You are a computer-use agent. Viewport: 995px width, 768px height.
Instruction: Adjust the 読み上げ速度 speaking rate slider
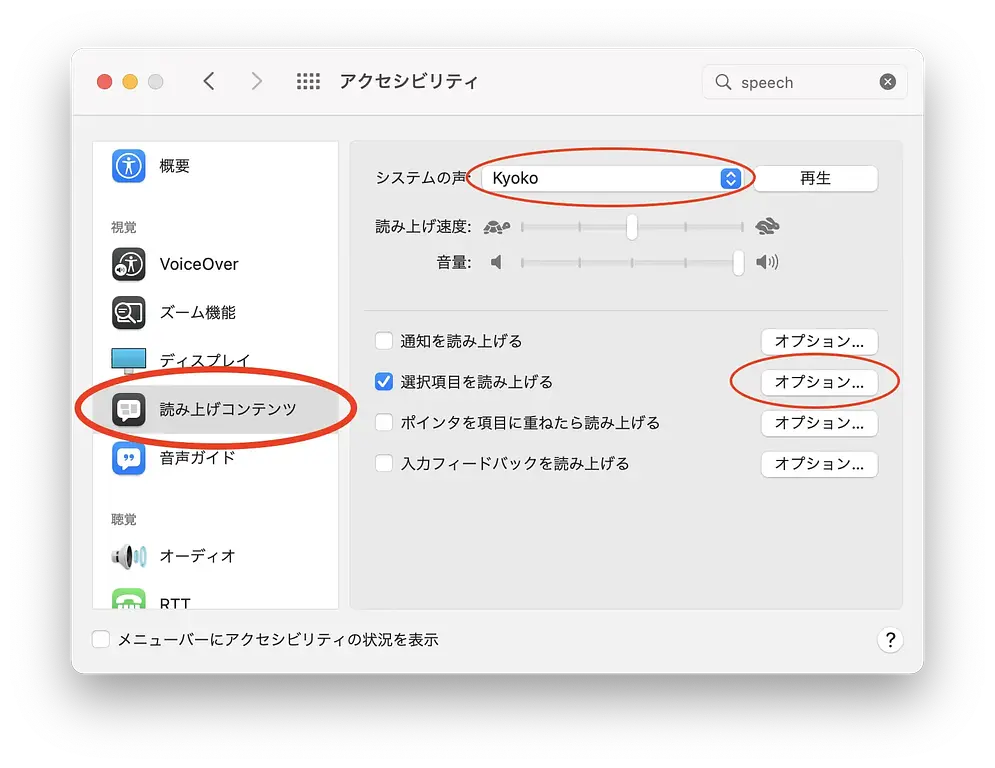coord(631,227)
